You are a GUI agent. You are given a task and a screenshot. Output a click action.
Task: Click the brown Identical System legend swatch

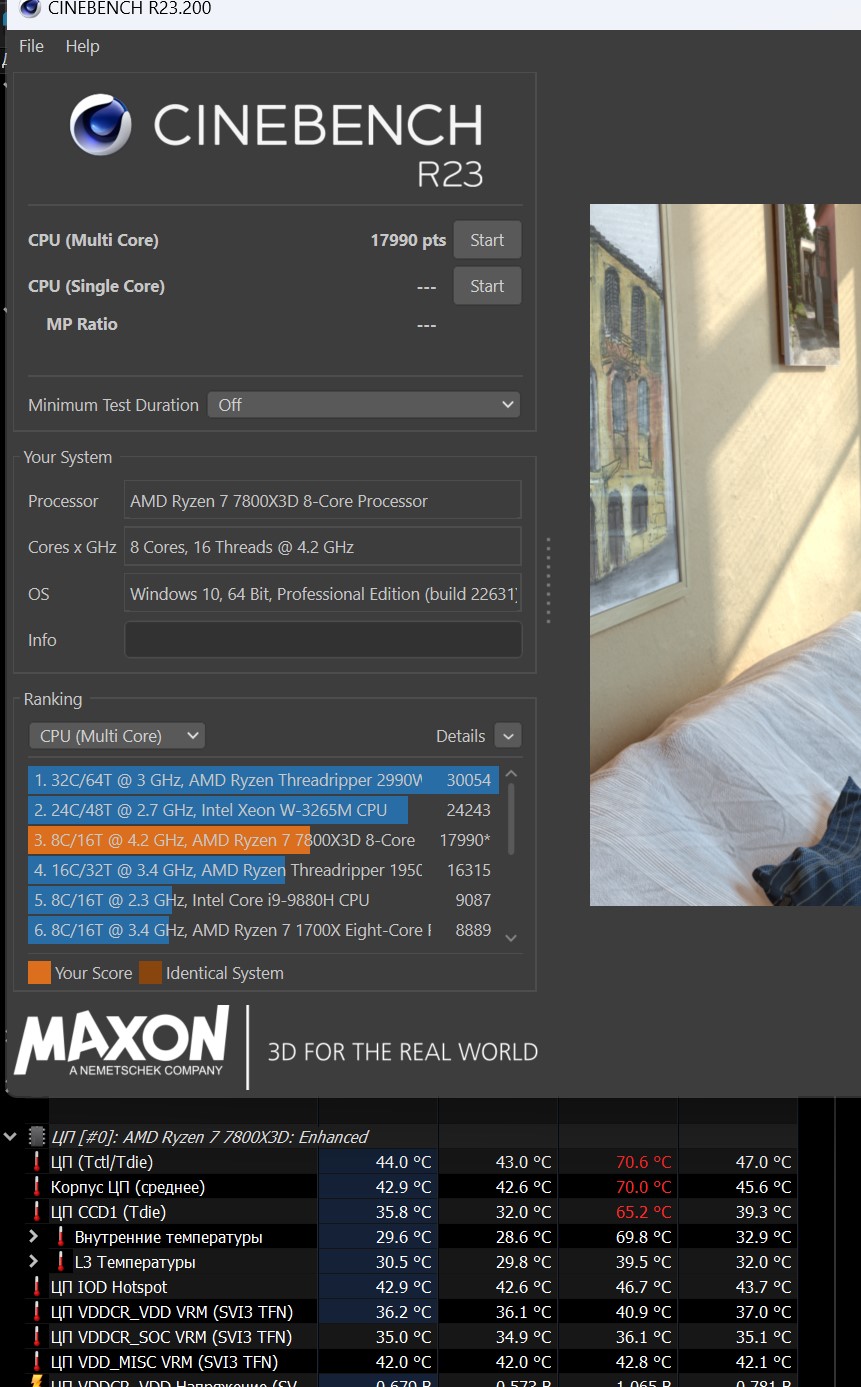pyautogui.click(x=151, y=973)
